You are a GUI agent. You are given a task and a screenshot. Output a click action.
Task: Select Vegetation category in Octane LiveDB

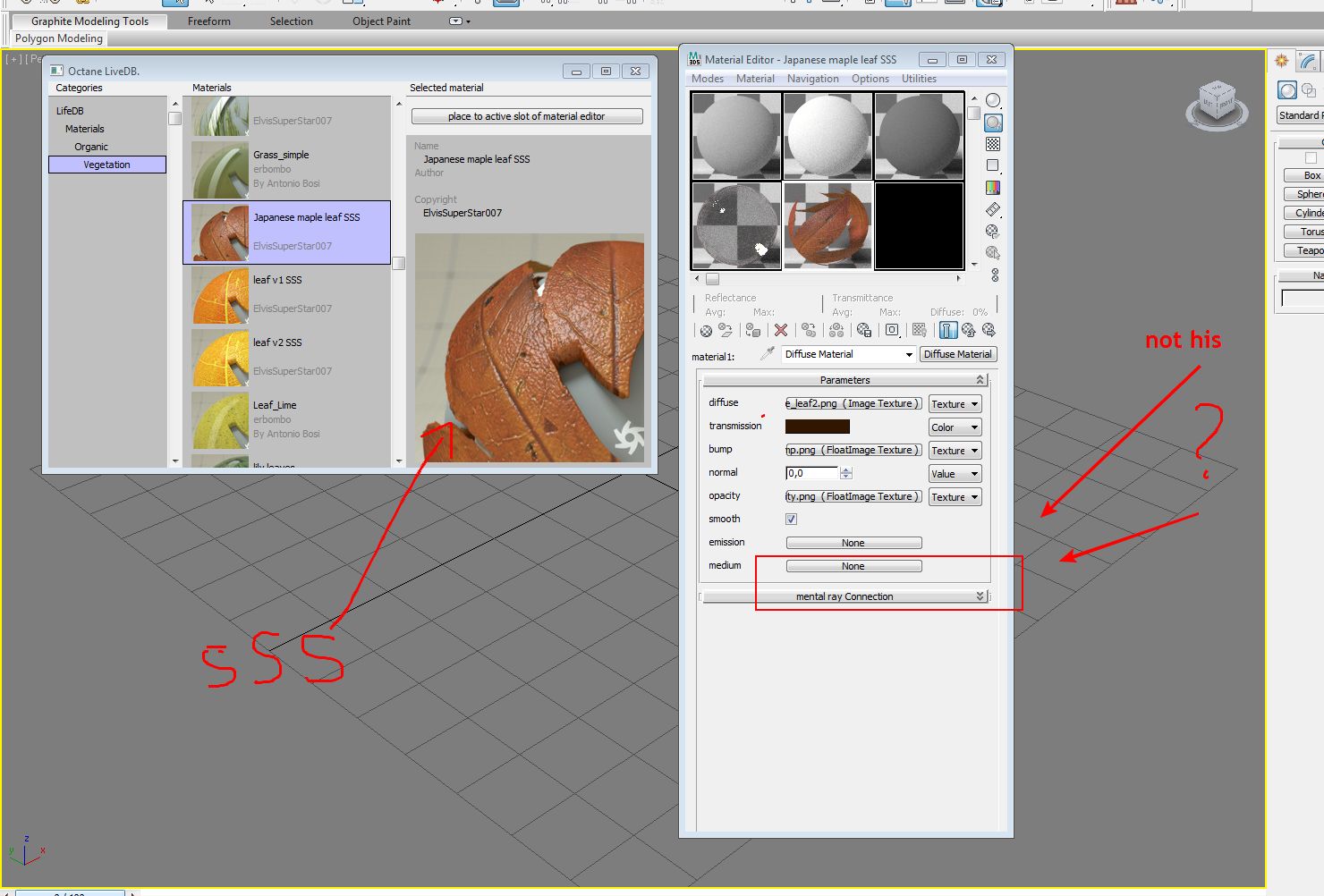(x=107, y=165)
